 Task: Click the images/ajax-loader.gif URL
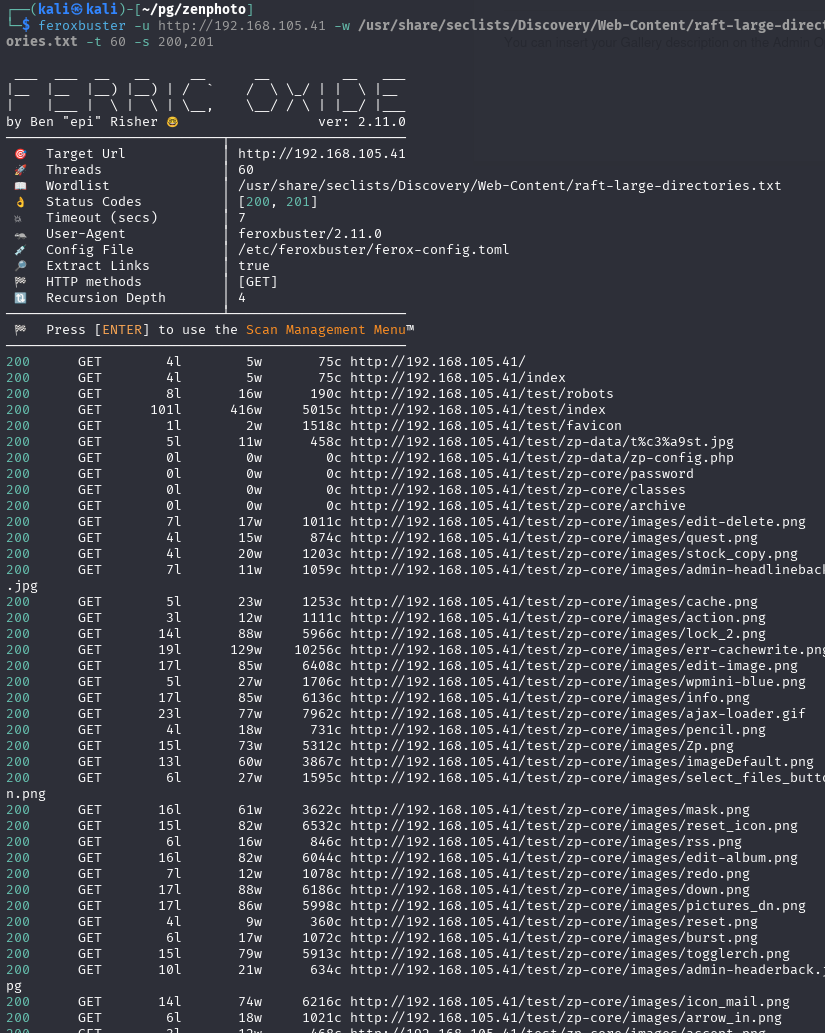[x=578, y=713]
